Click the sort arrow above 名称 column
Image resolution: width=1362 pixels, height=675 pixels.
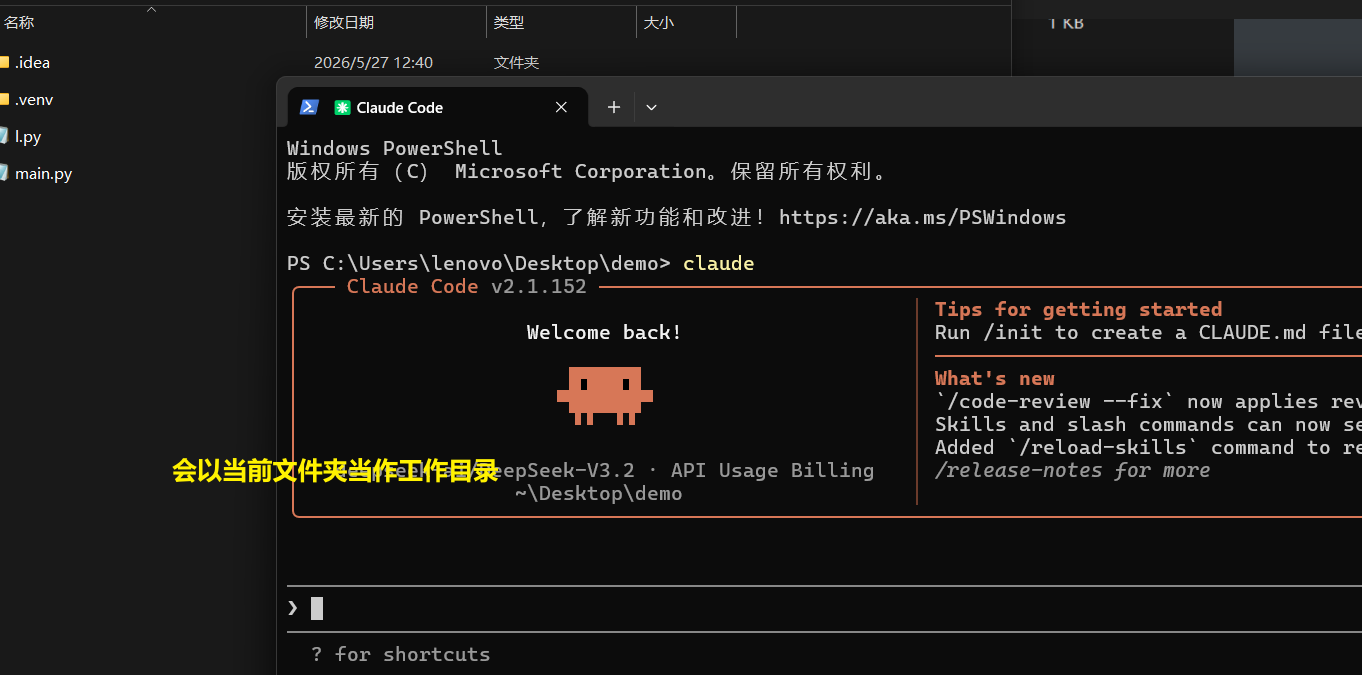pos(152,9)
